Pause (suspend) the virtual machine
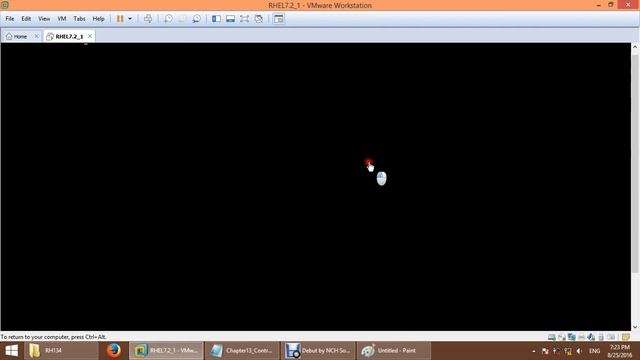The height and width of the screenshot is (360, 640). [x=120, y=19]
